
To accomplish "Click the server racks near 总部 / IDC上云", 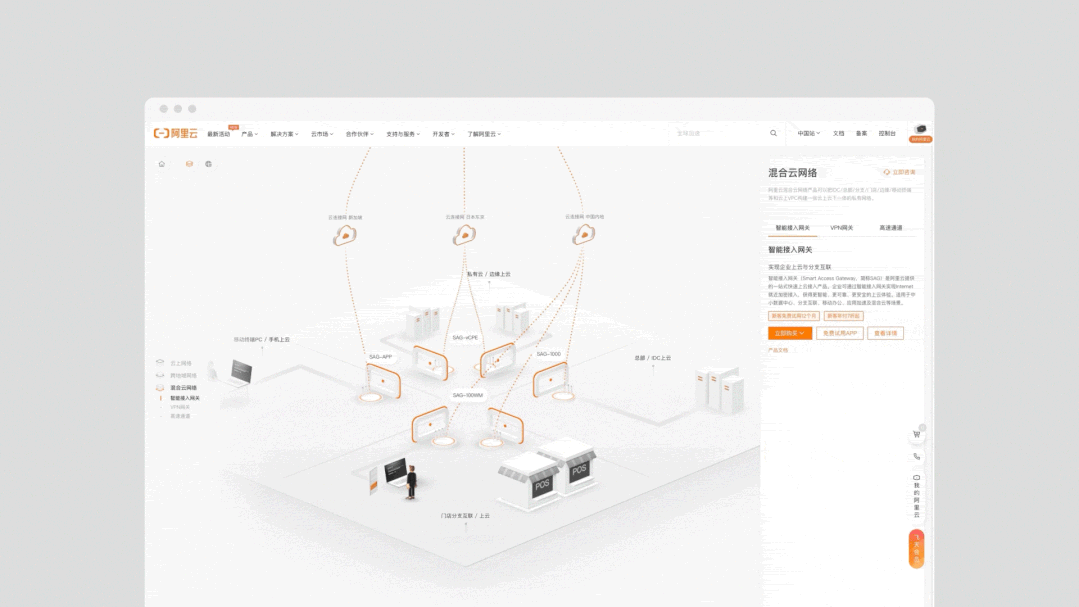I will pos(719,389).
